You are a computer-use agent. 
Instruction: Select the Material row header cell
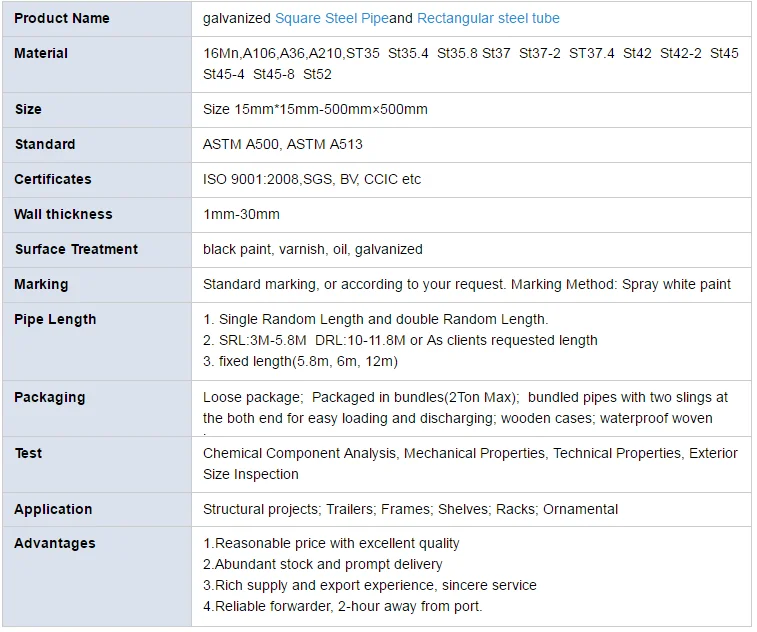pos(42,53)
